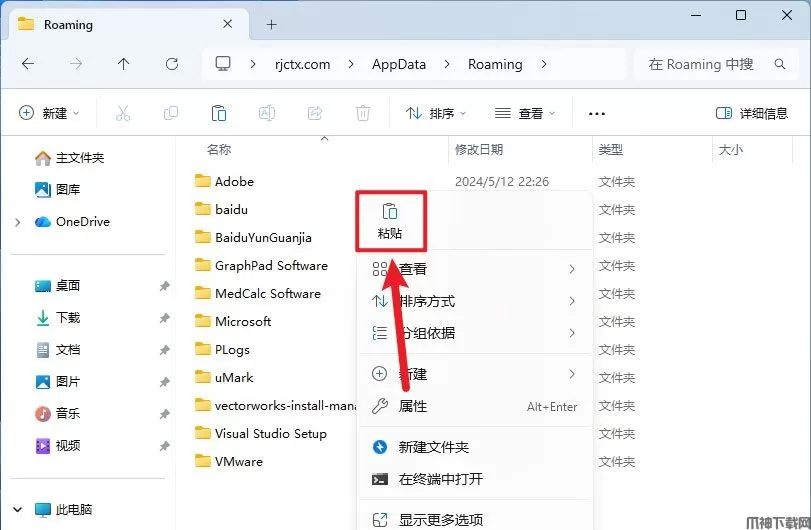811x530 pixels.
Task: Toggle the 详细信息 details pane
Action: pyautogui.click(x=752, y=113)
